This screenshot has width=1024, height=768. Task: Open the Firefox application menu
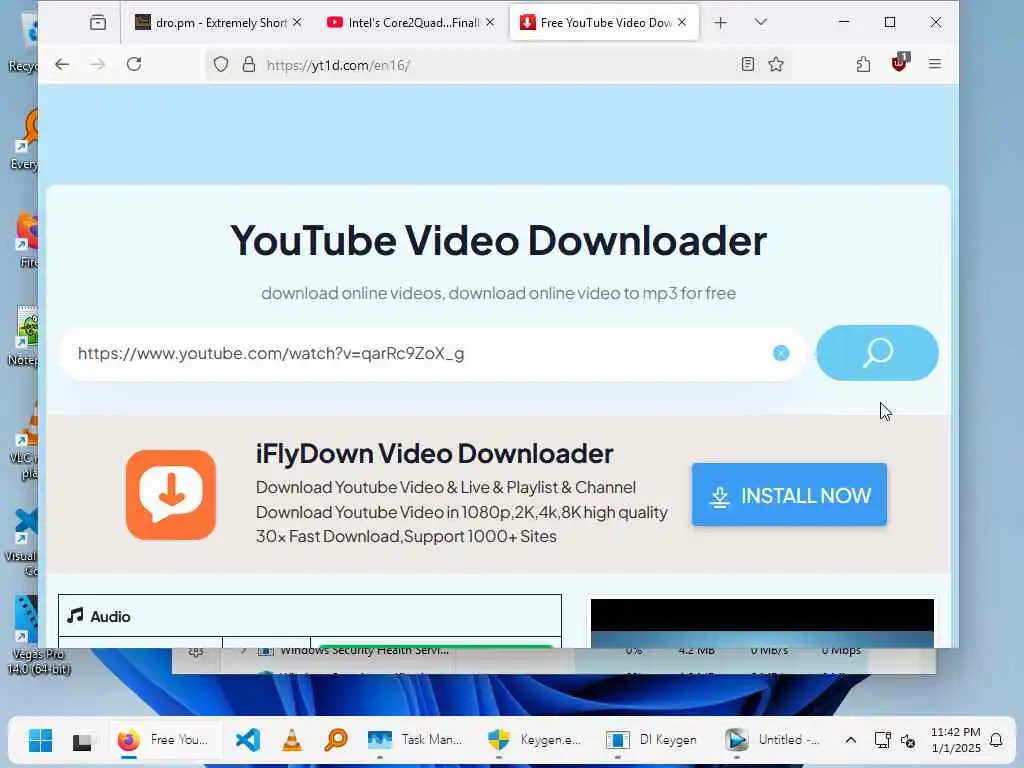(x=935, y=64)
